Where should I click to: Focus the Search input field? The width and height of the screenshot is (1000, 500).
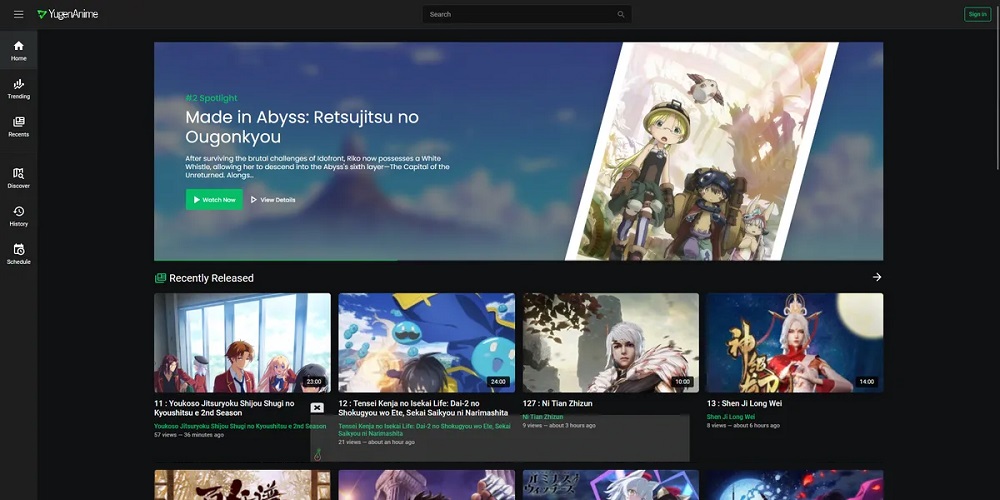pyautogui.click(x=527, y=14)
